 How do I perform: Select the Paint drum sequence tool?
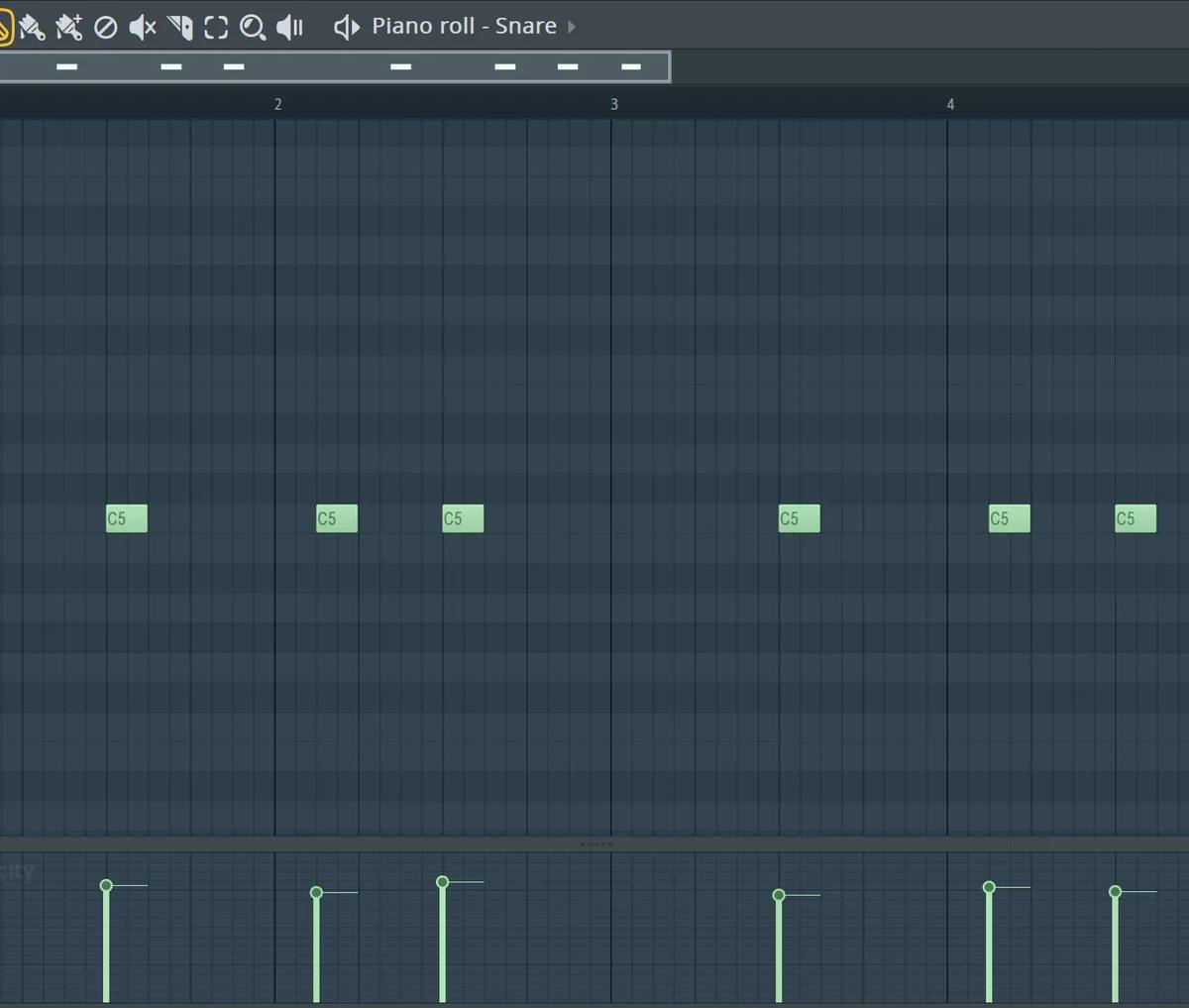pos(68,27)
